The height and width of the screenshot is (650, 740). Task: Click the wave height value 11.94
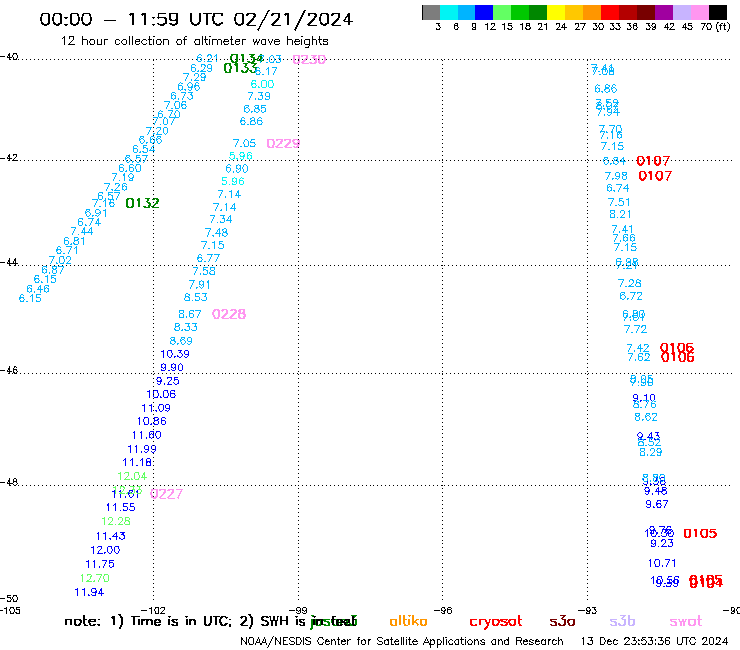coord(89,592)
